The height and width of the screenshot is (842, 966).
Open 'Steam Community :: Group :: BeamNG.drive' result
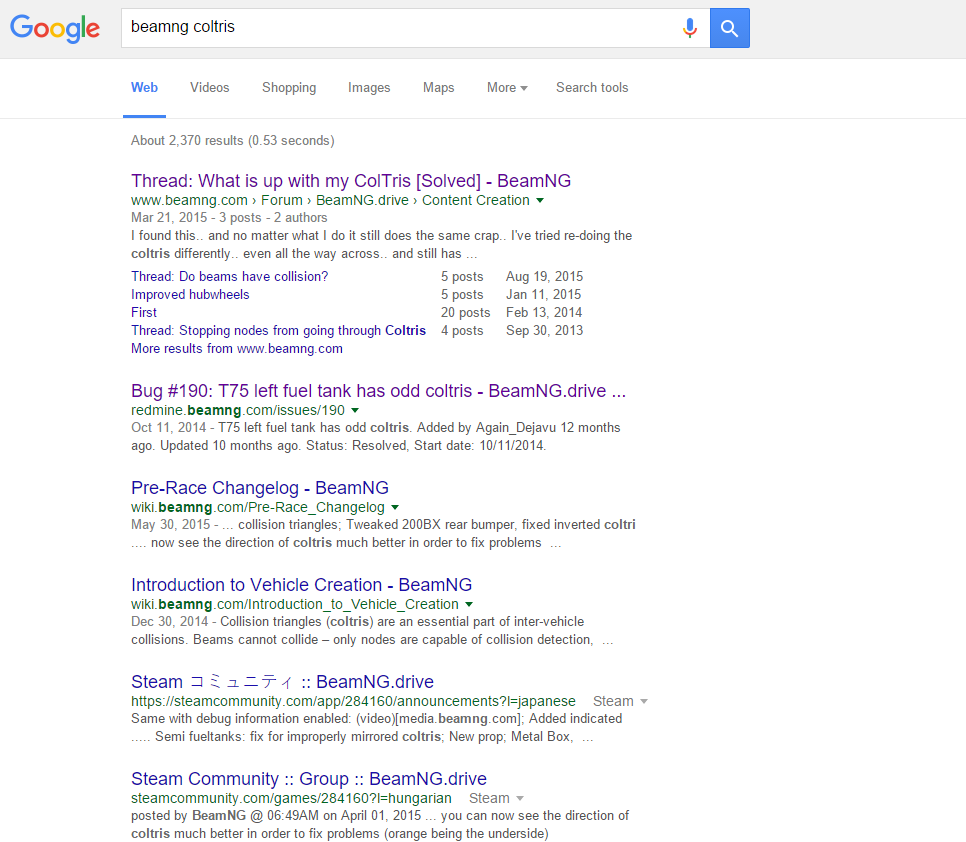pyautogui.click(x=309, y=779)
